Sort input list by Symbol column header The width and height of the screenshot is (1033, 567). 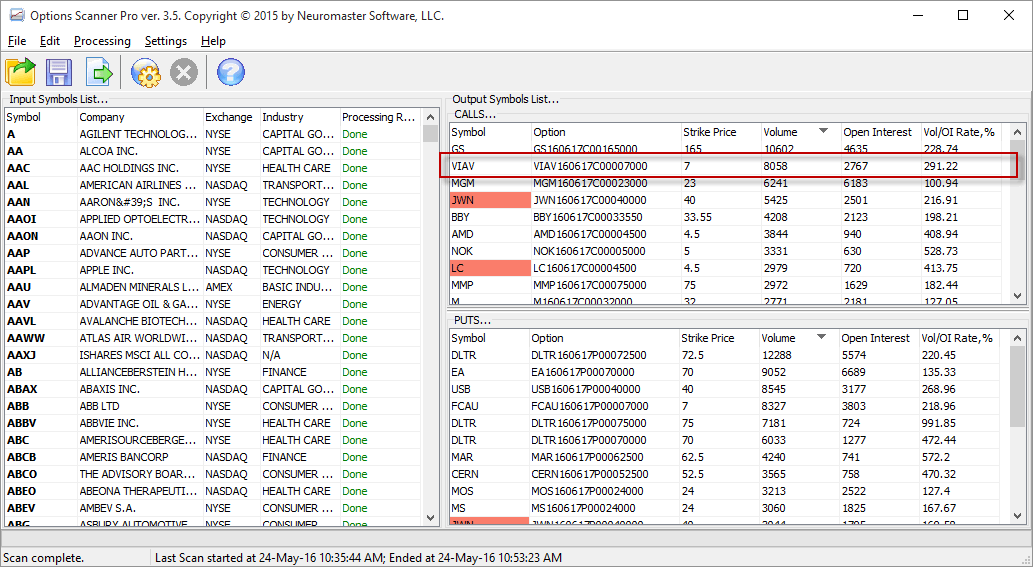point(41,117)
